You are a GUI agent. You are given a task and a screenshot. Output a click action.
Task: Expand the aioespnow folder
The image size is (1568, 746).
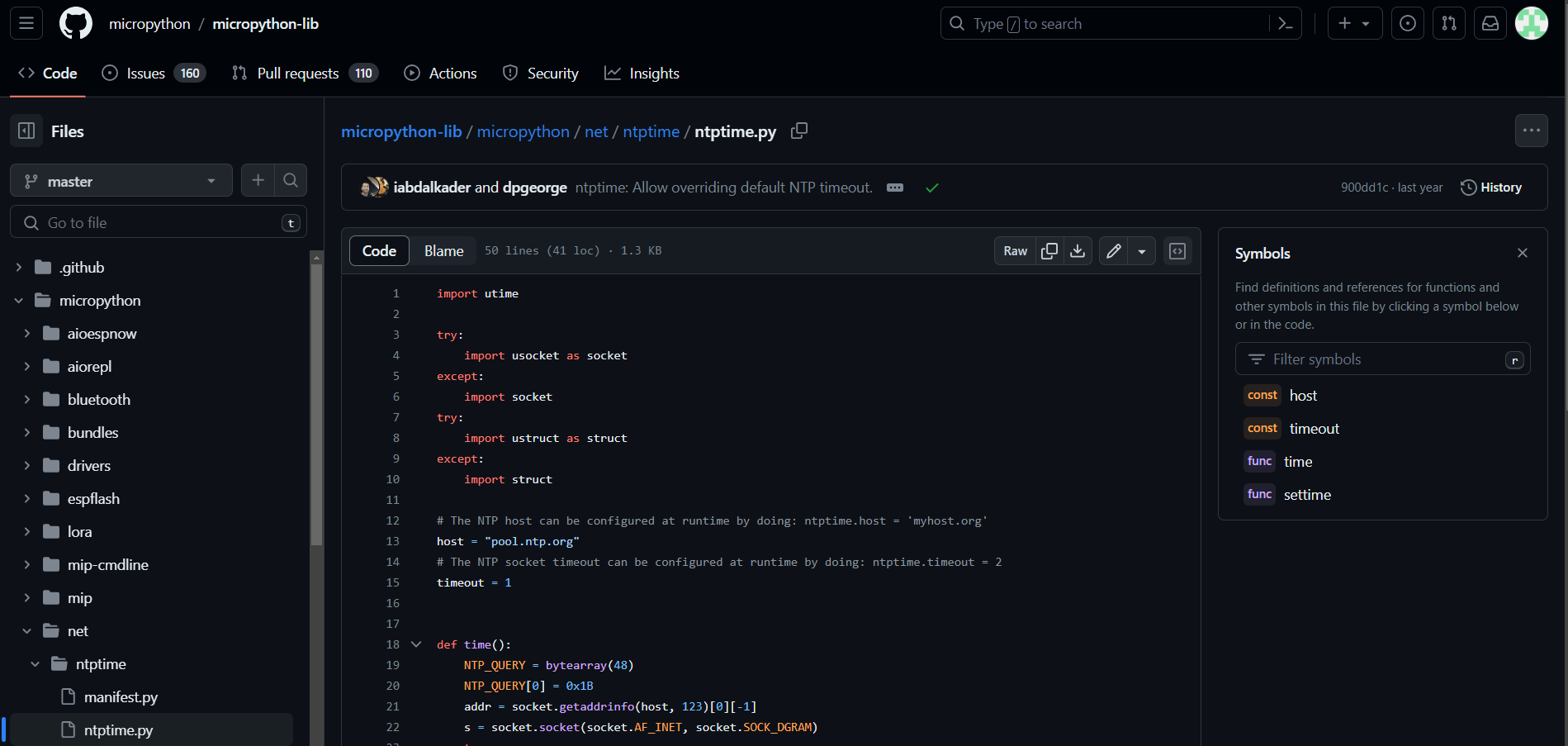tap(27, 334)
